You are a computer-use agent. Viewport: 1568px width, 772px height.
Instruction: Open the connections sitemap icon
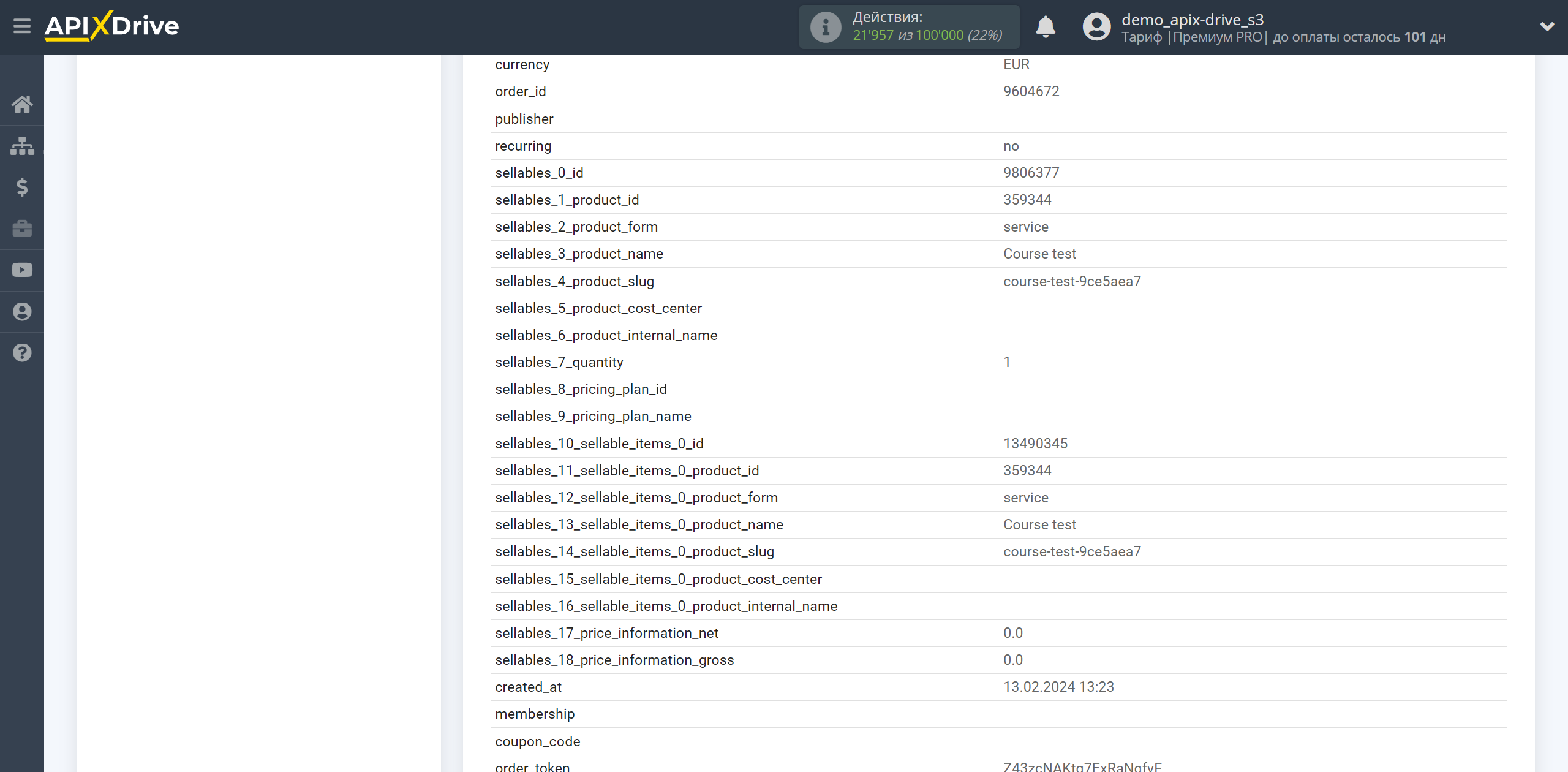coord(22,146)
